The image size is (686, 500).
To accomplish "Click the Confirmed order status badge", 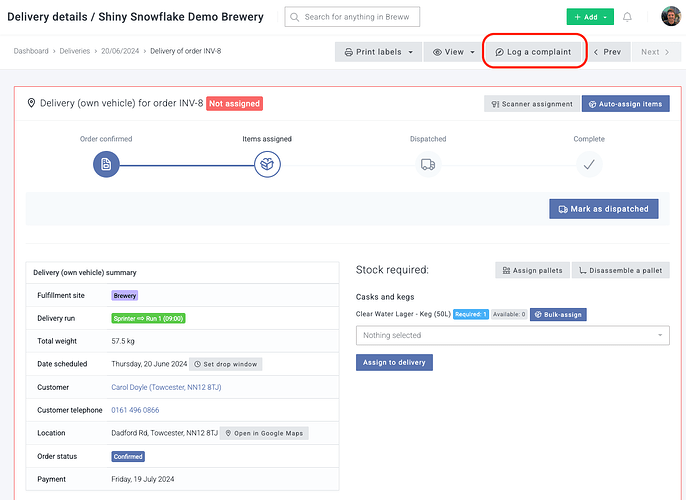I will point(128,457).
